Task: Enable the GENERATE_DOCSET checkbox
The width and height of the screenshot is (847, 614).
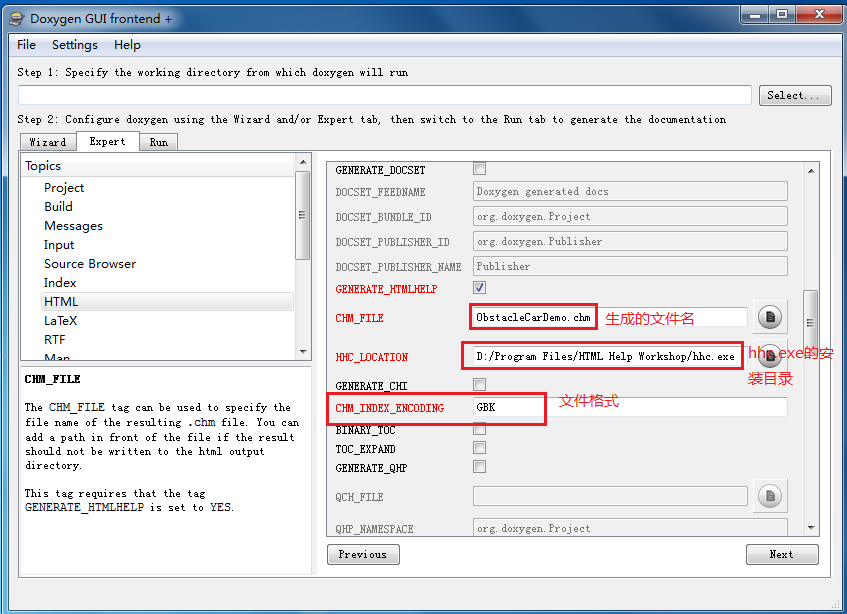Action: coord(479,169)
